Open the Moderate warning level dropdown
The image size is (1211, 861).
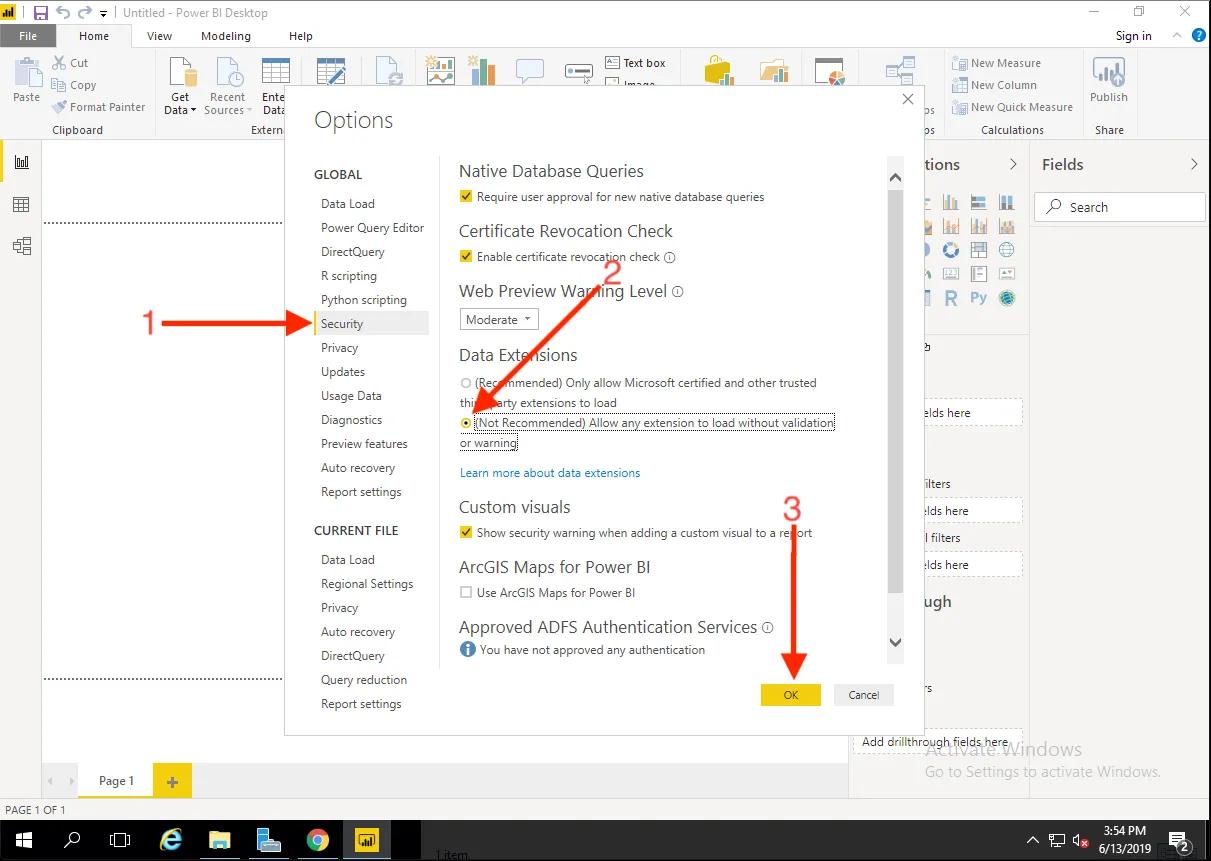pyautogui.click(x=499, y=320)
